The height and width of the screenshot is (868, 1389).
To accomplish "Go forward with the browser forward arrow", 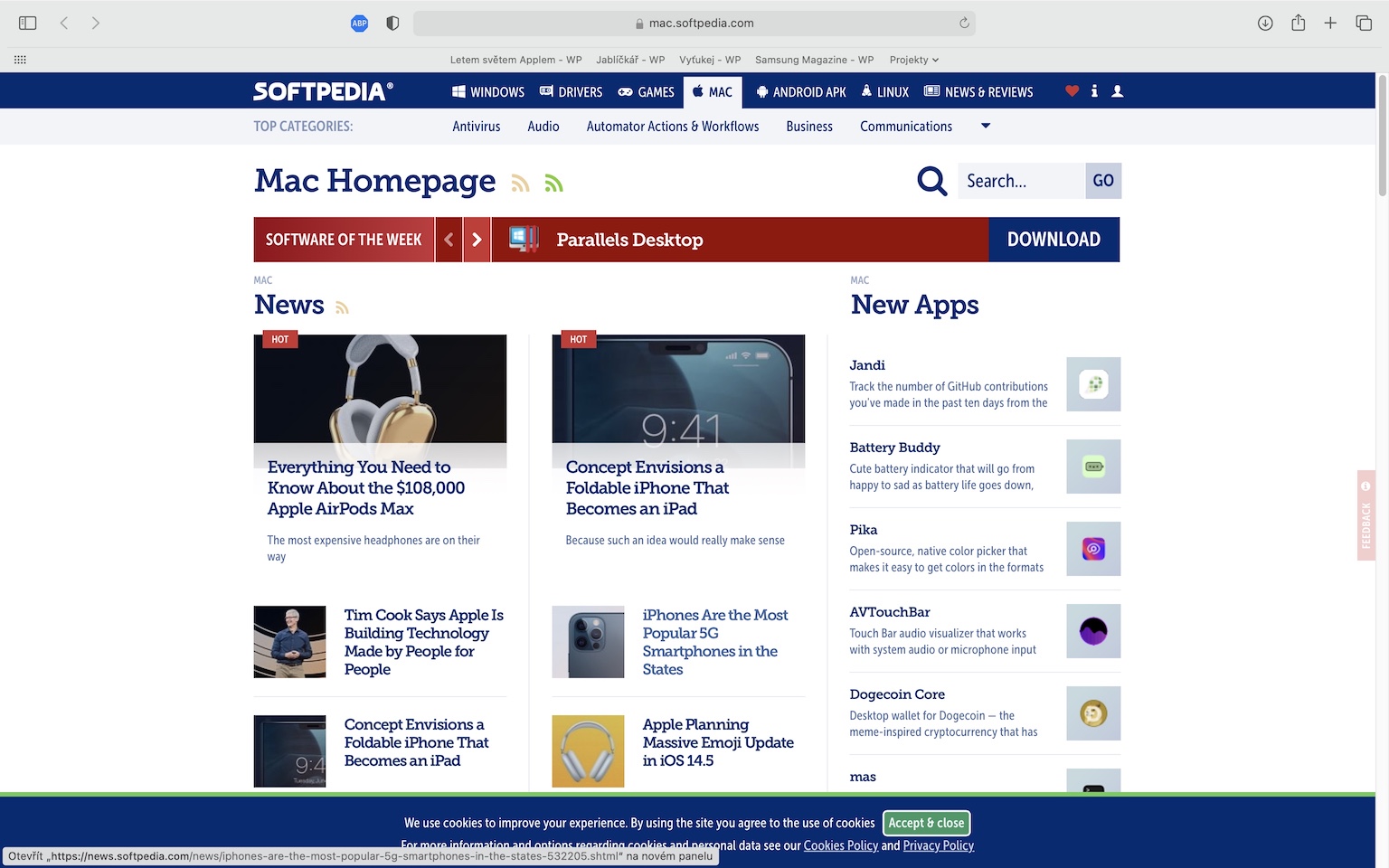I will [x=96, y=23].
